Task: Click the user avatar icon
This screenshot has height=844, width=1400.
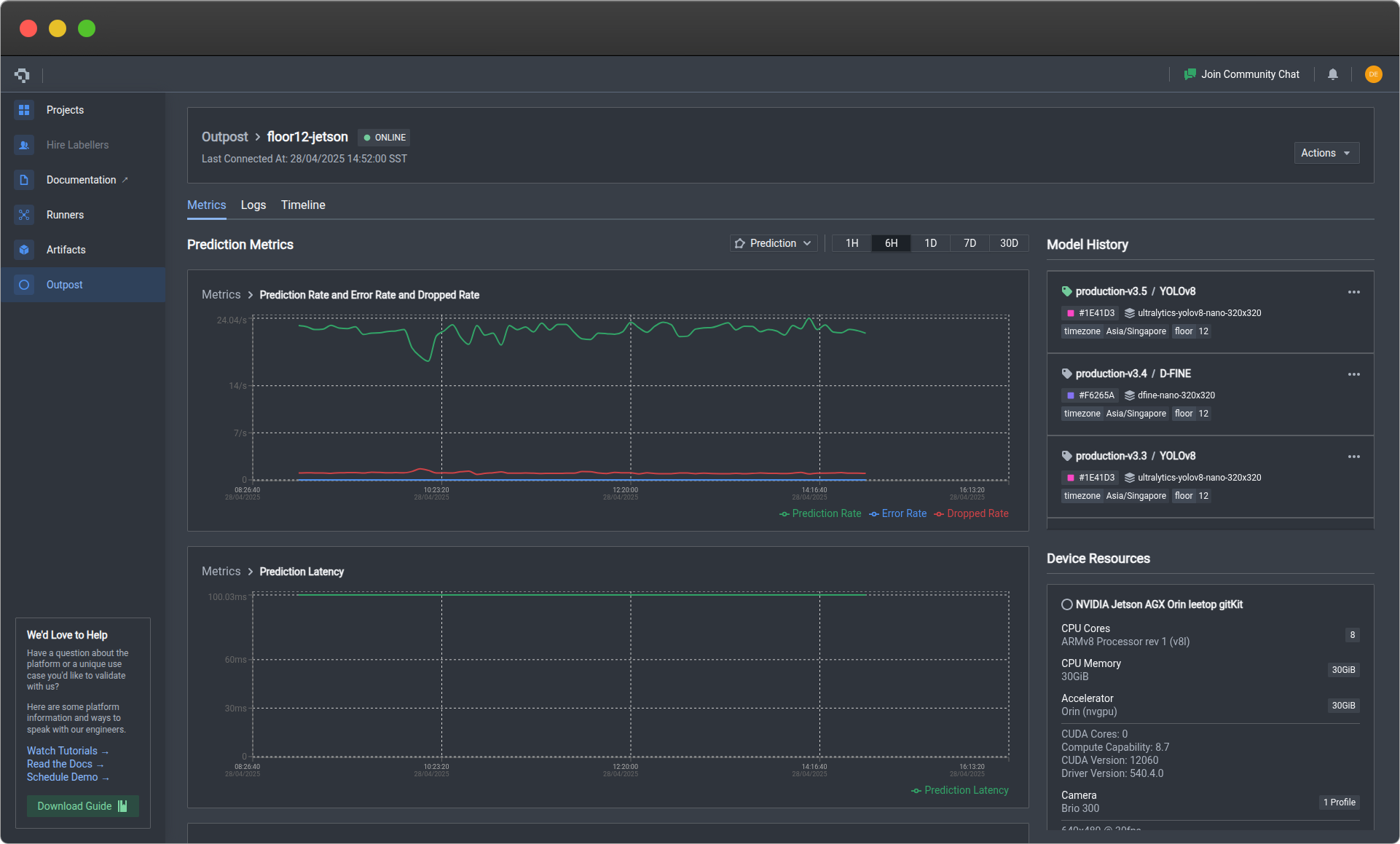Action: tap(1373, 74)
